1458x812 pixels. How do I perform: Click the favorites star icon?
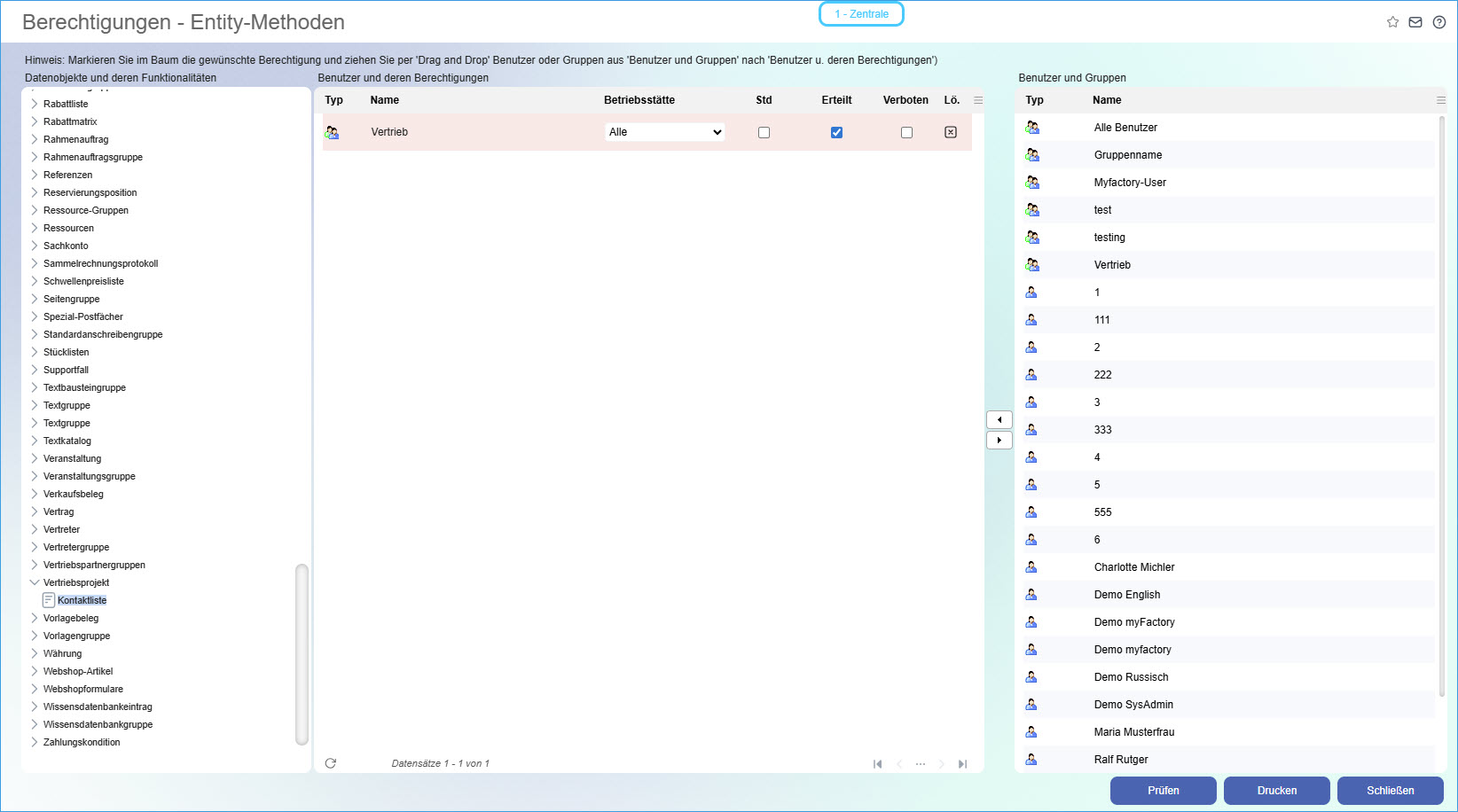tap(1392, 22)
